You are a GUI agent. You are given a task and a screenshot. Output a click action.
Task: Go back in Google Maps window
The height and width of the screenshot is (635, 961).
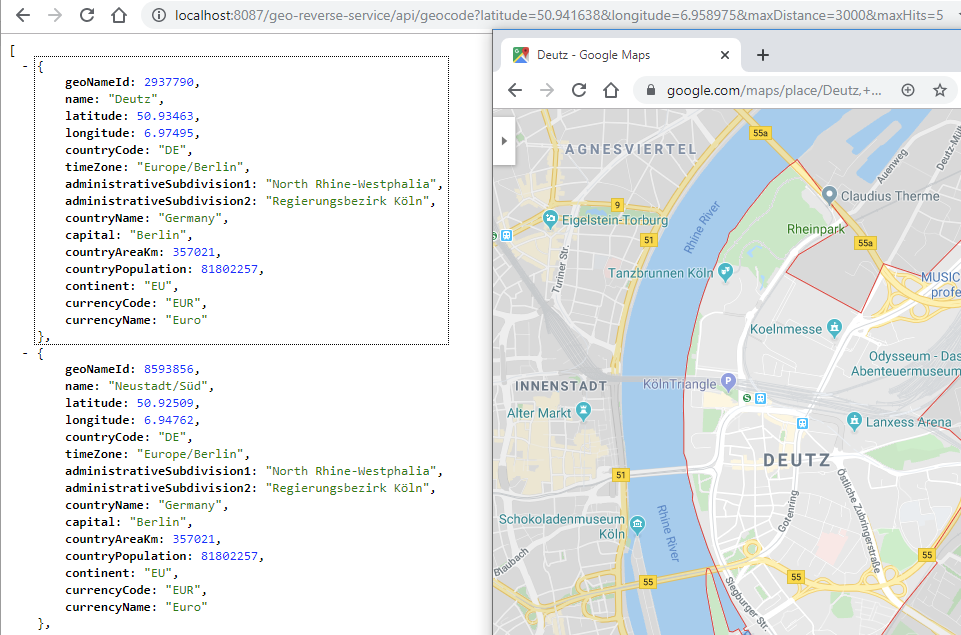click(x=515, y=90)
